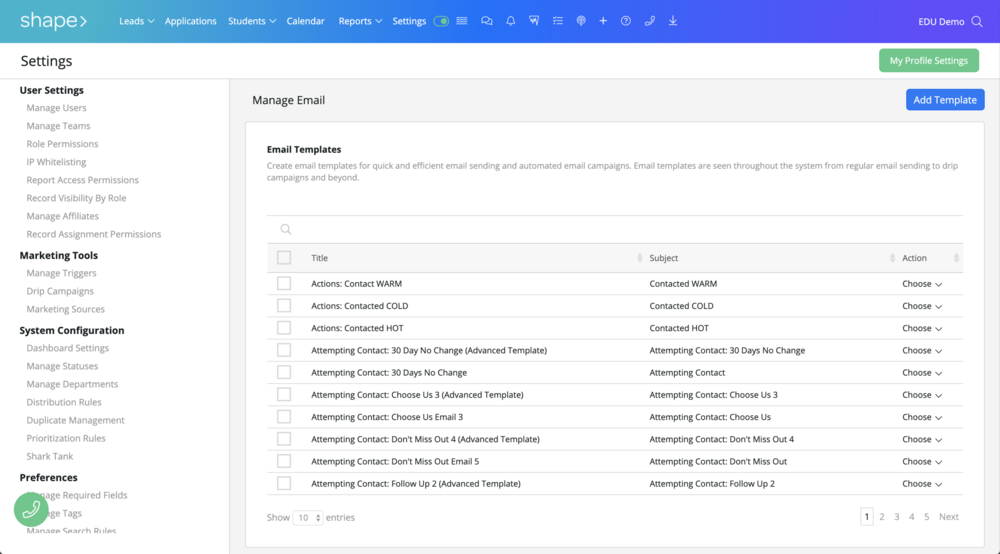Open Choose dropdown for Actions: Contacted COLD
The width and height of the screenshot is (1000, 554).
tap(922, 306)
